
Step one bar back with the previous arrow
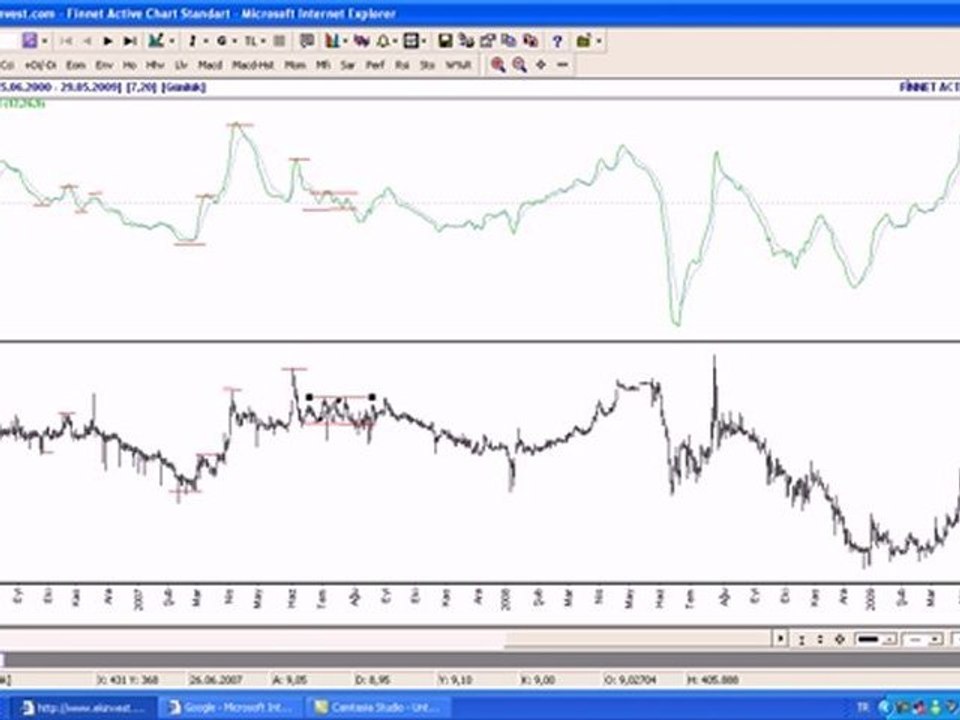(87, 41)
